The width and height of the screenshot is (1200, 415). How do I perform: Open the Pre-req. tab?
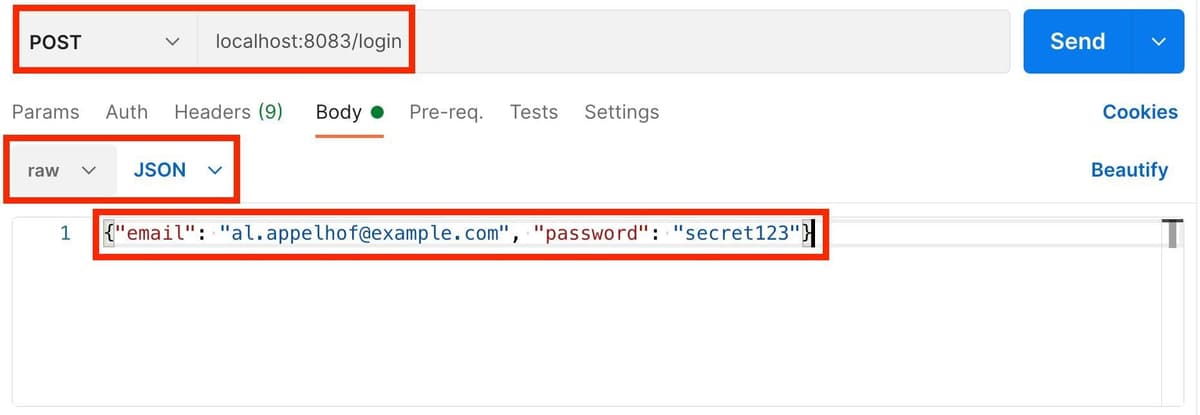pyautogui.click(x=446, y=112)
